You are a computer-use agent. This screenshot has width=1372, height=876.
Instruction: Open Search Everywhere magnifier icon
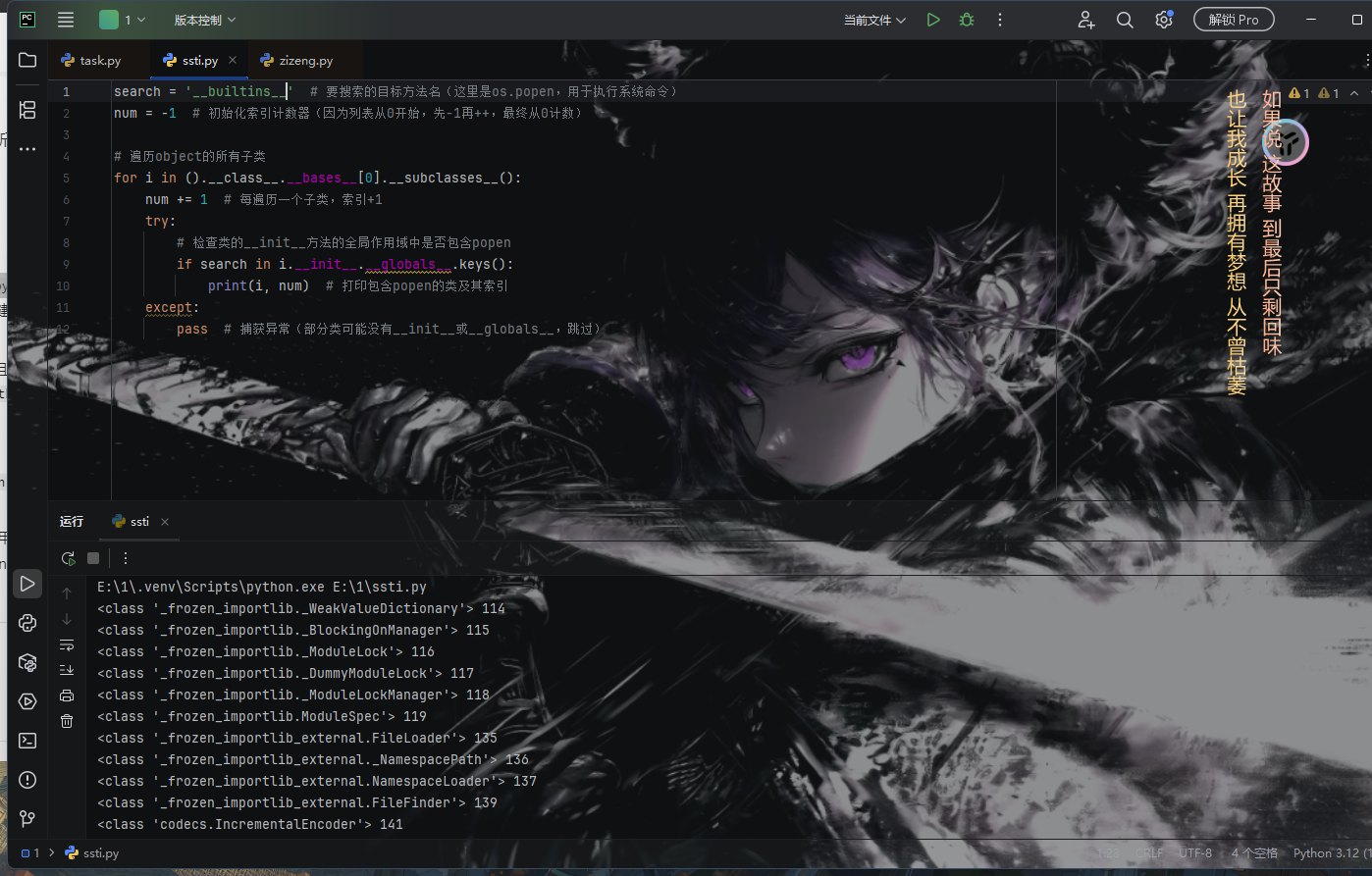[x=1125, y=20]
